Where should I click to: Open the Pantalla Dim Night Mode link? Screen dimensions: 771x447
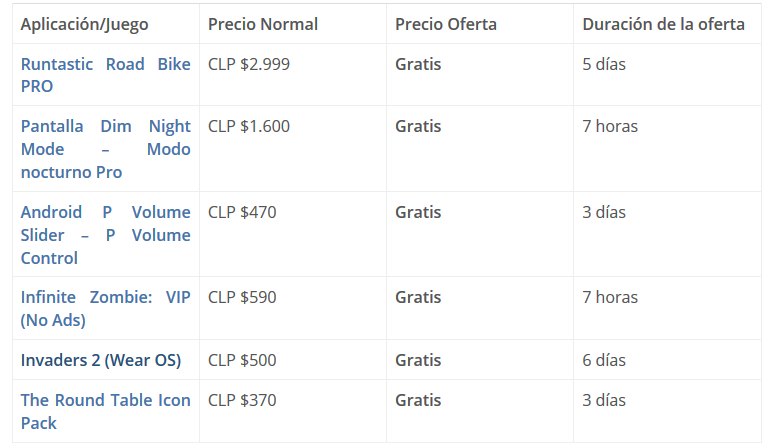tap(105, 149)
